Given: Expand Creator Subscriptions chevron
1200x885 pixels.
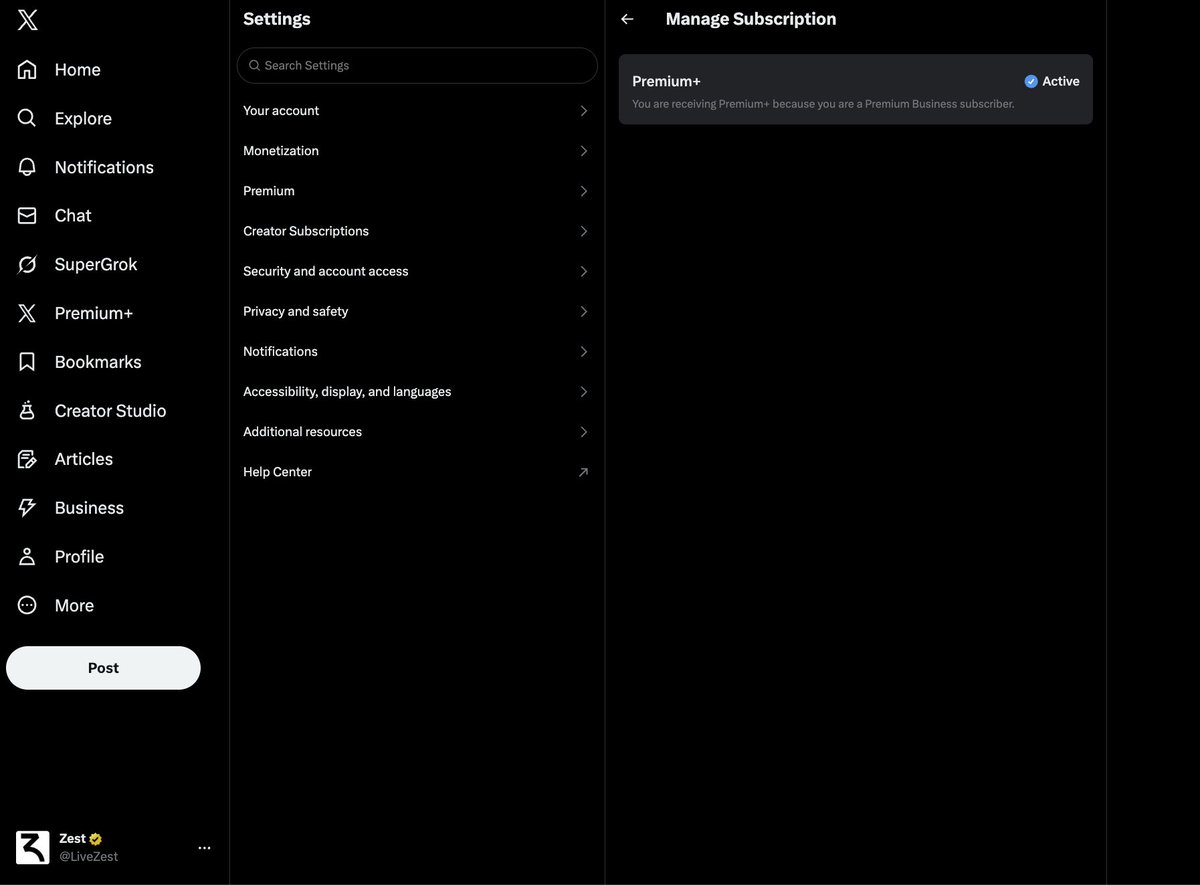Looking at the screenshot, I should (x=584, y=231).
